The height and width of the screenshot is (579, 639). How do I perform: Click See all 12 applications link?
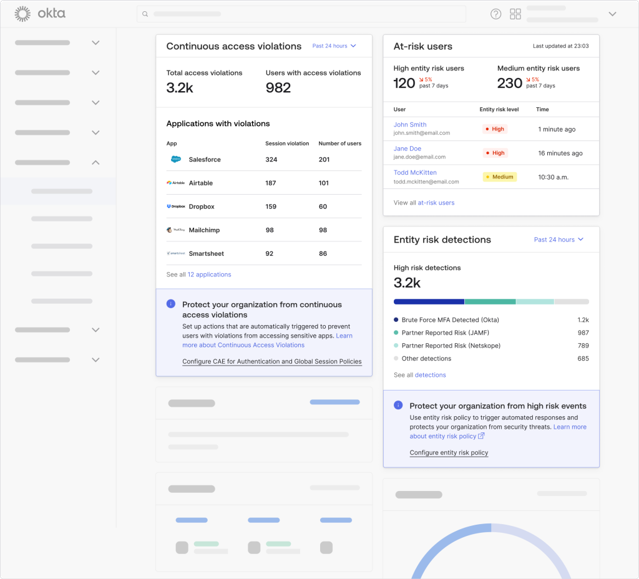pyautogui.click(x=209, y=274)
